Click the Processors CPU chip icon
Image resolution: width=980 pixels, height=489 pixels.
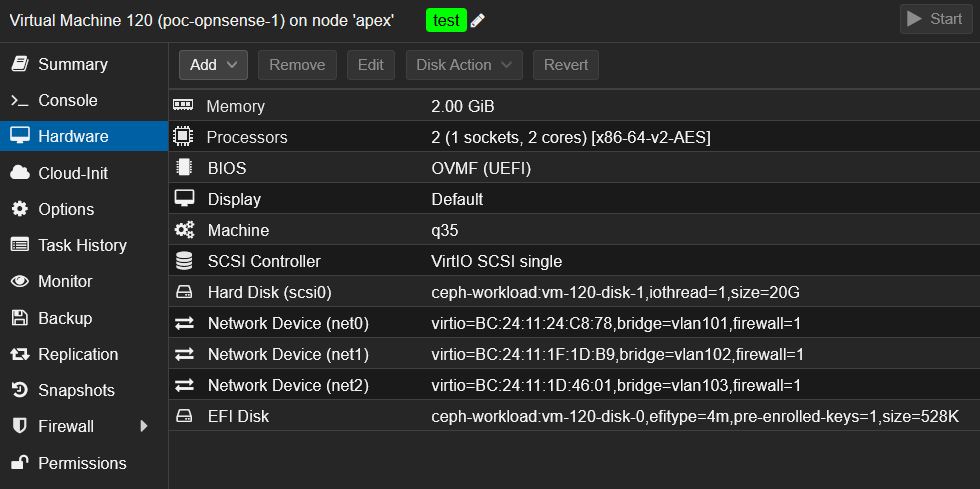pyautogui.click(x=183, y=137)
